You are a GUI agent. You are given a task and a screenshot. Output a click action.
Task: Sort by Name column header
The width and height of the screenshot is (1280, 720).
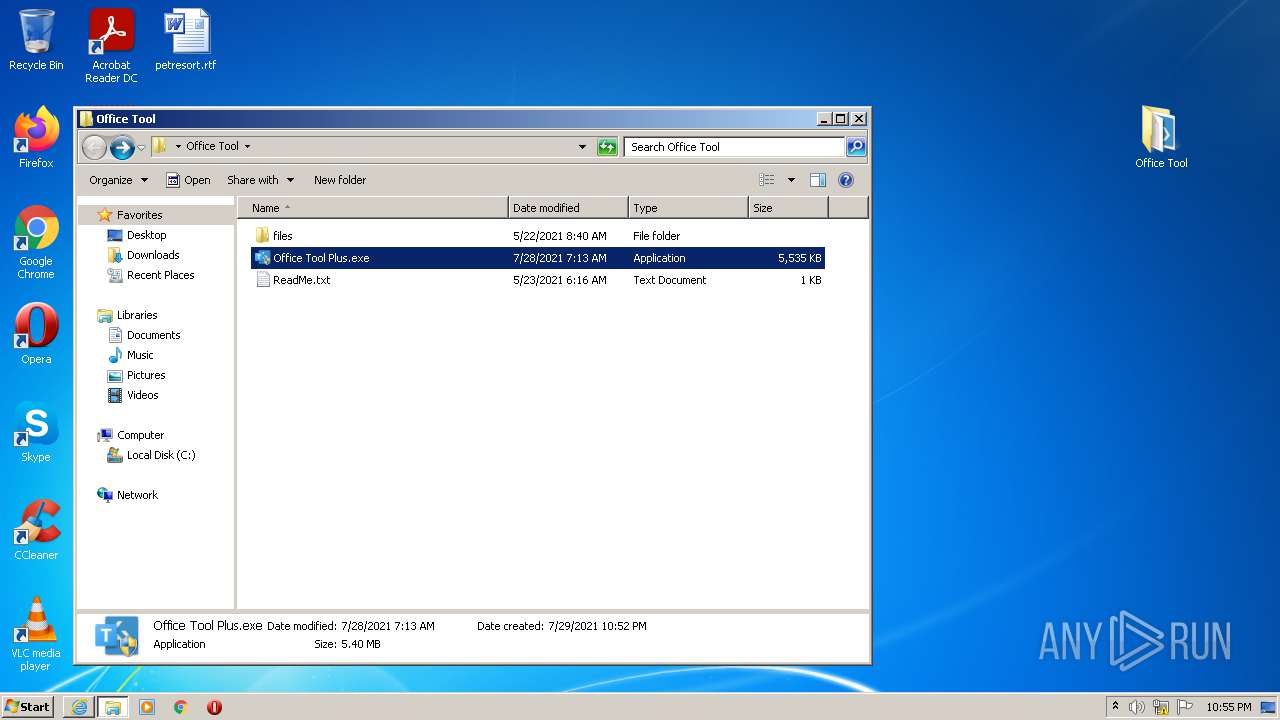tap(374, 208)
